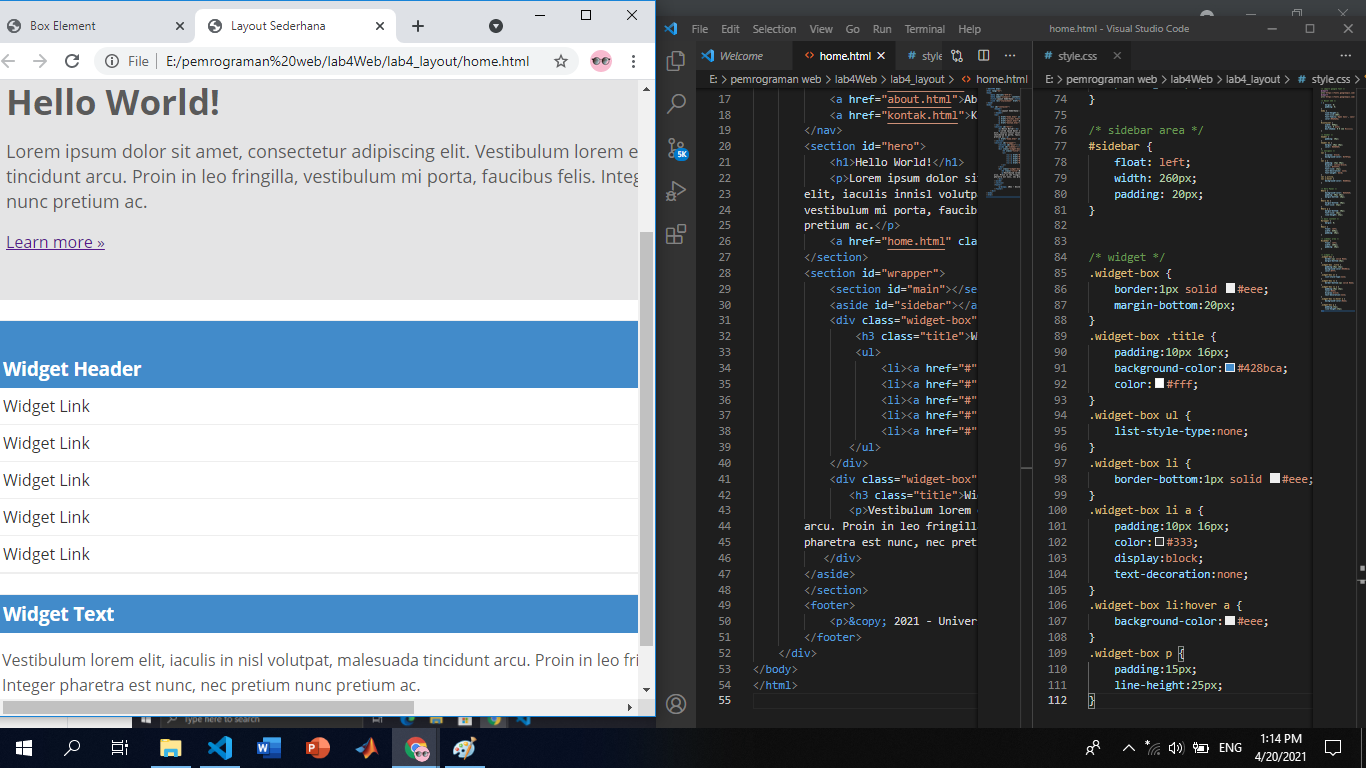
Task: Open Chrome's three-dot menu
Action: tap(633, 61)
